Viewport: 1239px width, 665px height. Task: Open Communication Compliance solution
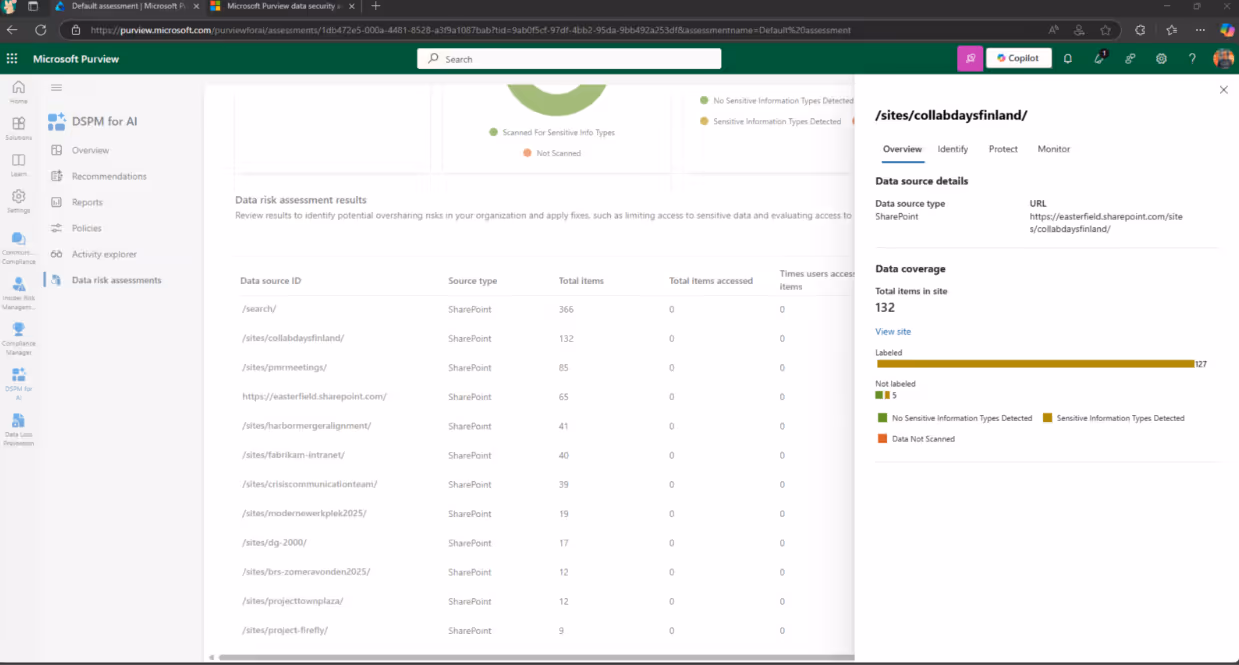pos(18,248)
